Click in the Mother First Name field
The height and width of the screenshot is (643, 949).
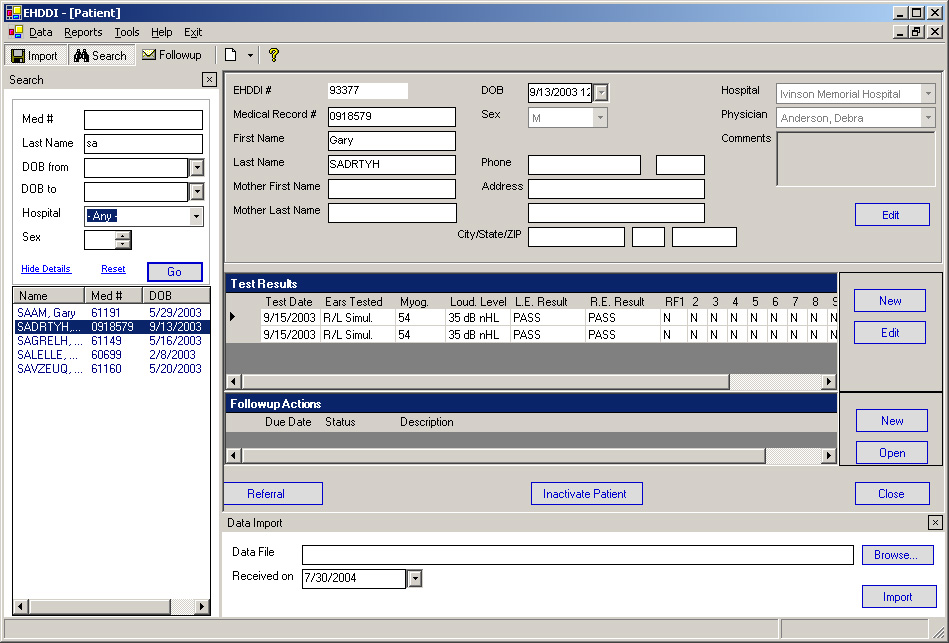click(391, 189)
